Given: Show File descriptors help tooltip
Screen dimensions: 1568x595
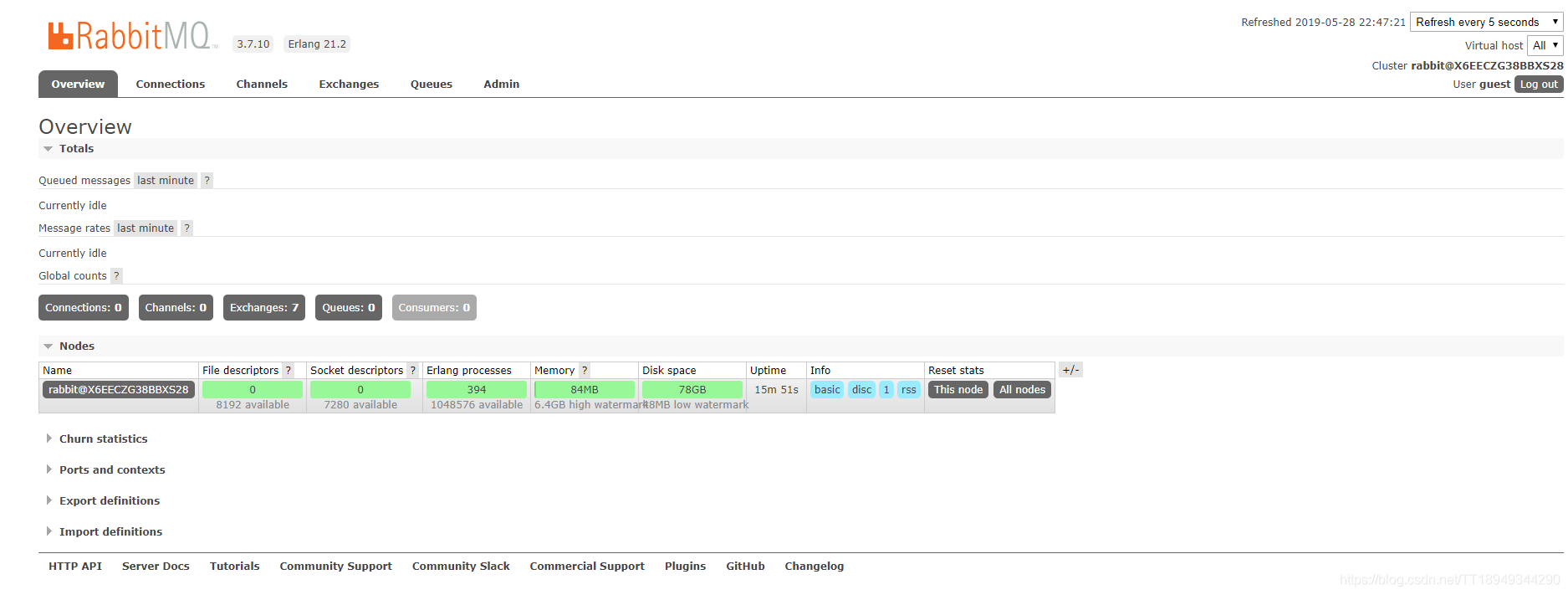Looking at the screenshot, I should 289,371.
